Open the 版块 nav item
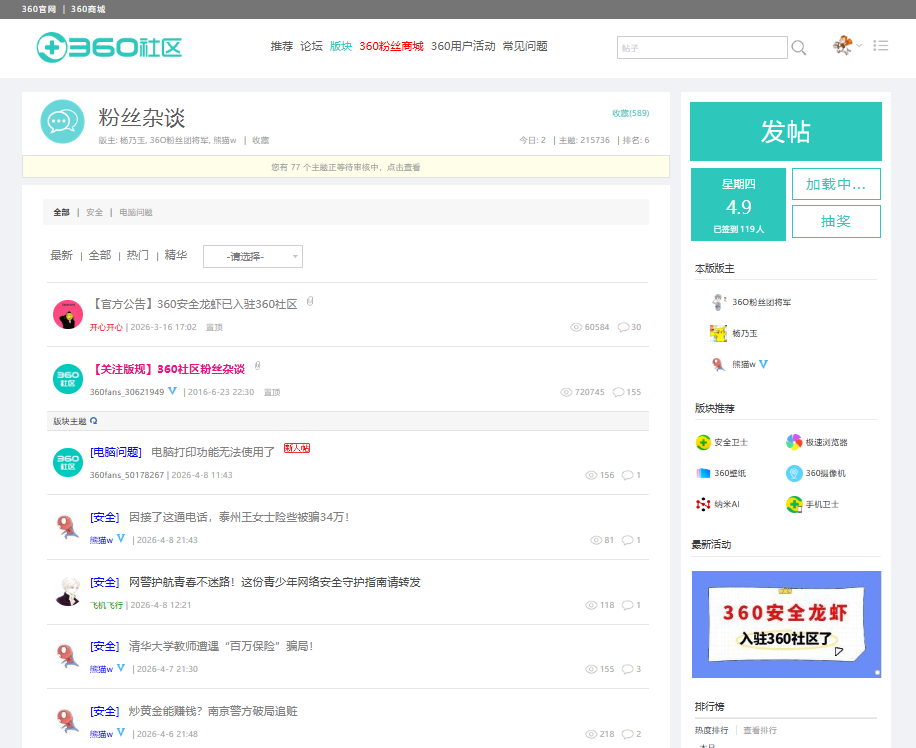 tap(341, 46)
